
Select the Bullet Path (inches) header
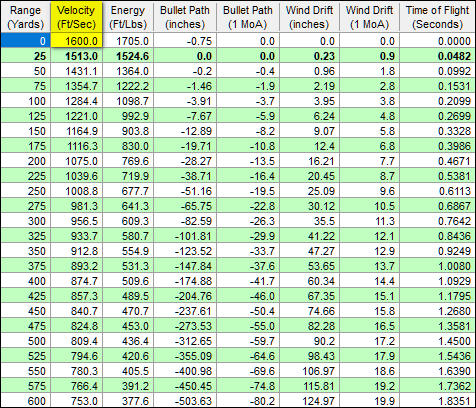coord(185,17)
